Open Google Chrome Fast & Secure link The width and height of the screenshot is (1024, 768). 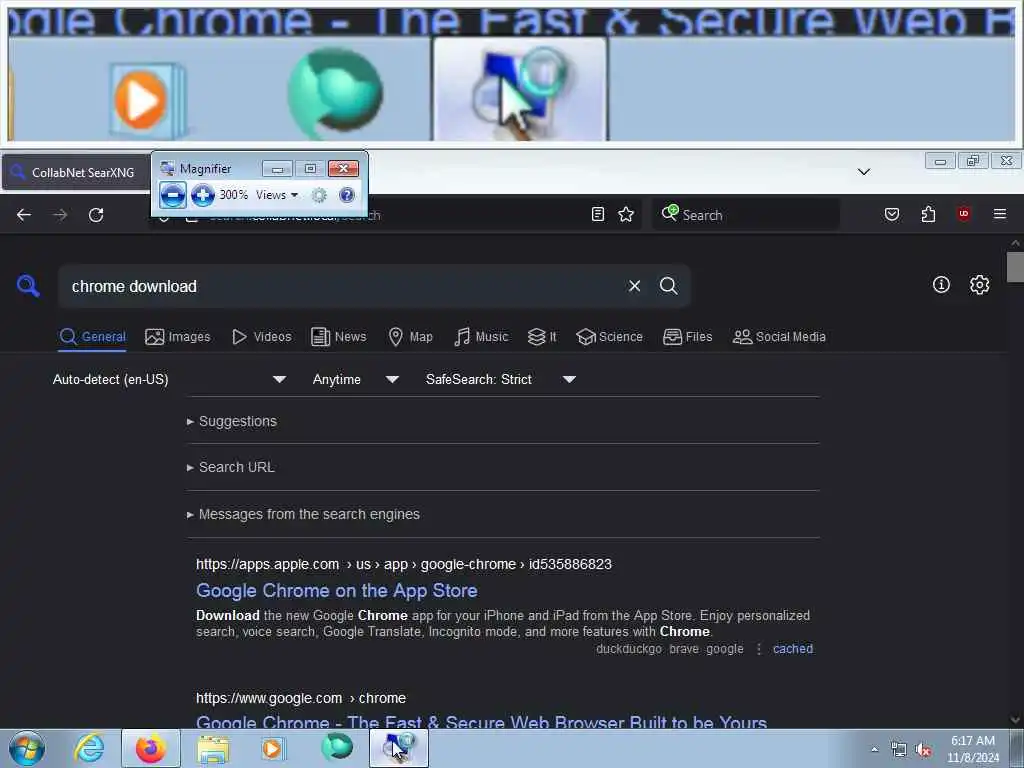pyautogui.click(x=481, y=722)
